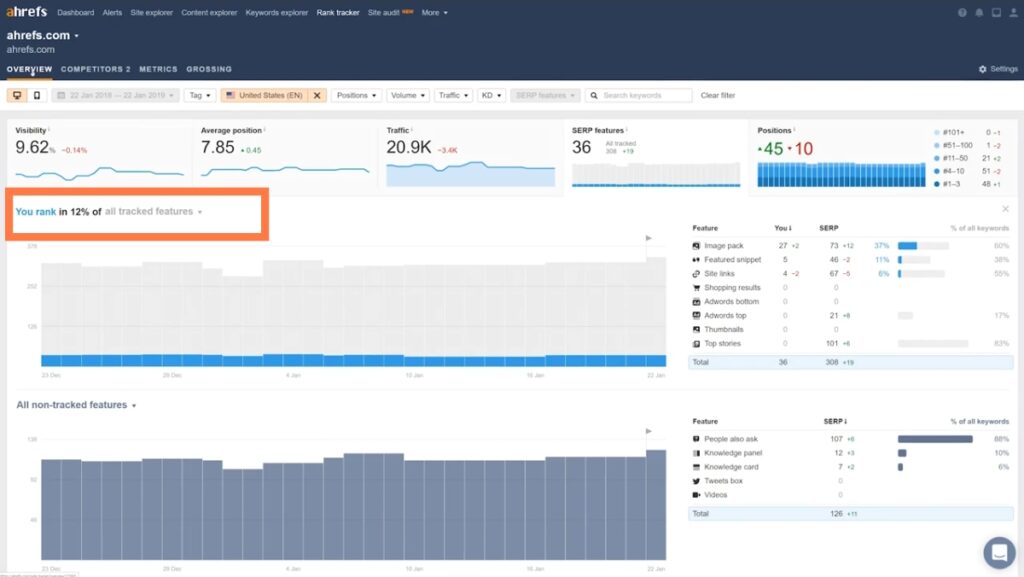The image size is (1024, 577).
Task: Click the Videos camera icon
Action: [696, 495]
